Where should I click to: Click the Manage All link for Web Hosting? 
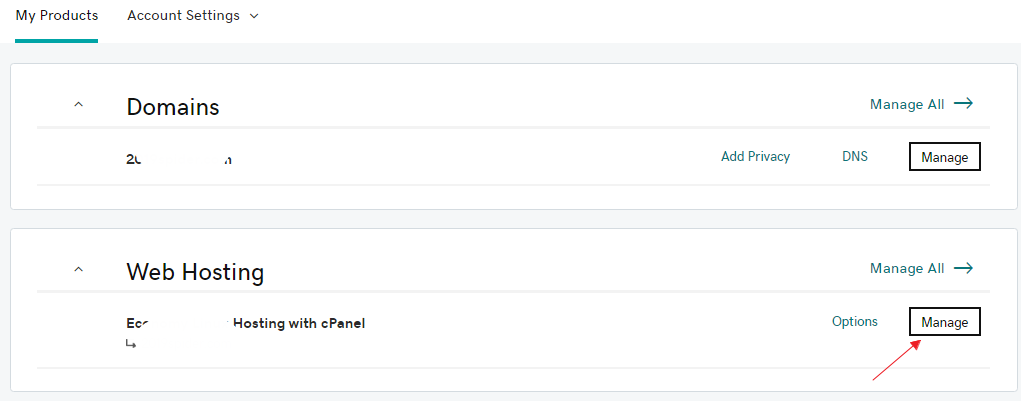point(907,268)
